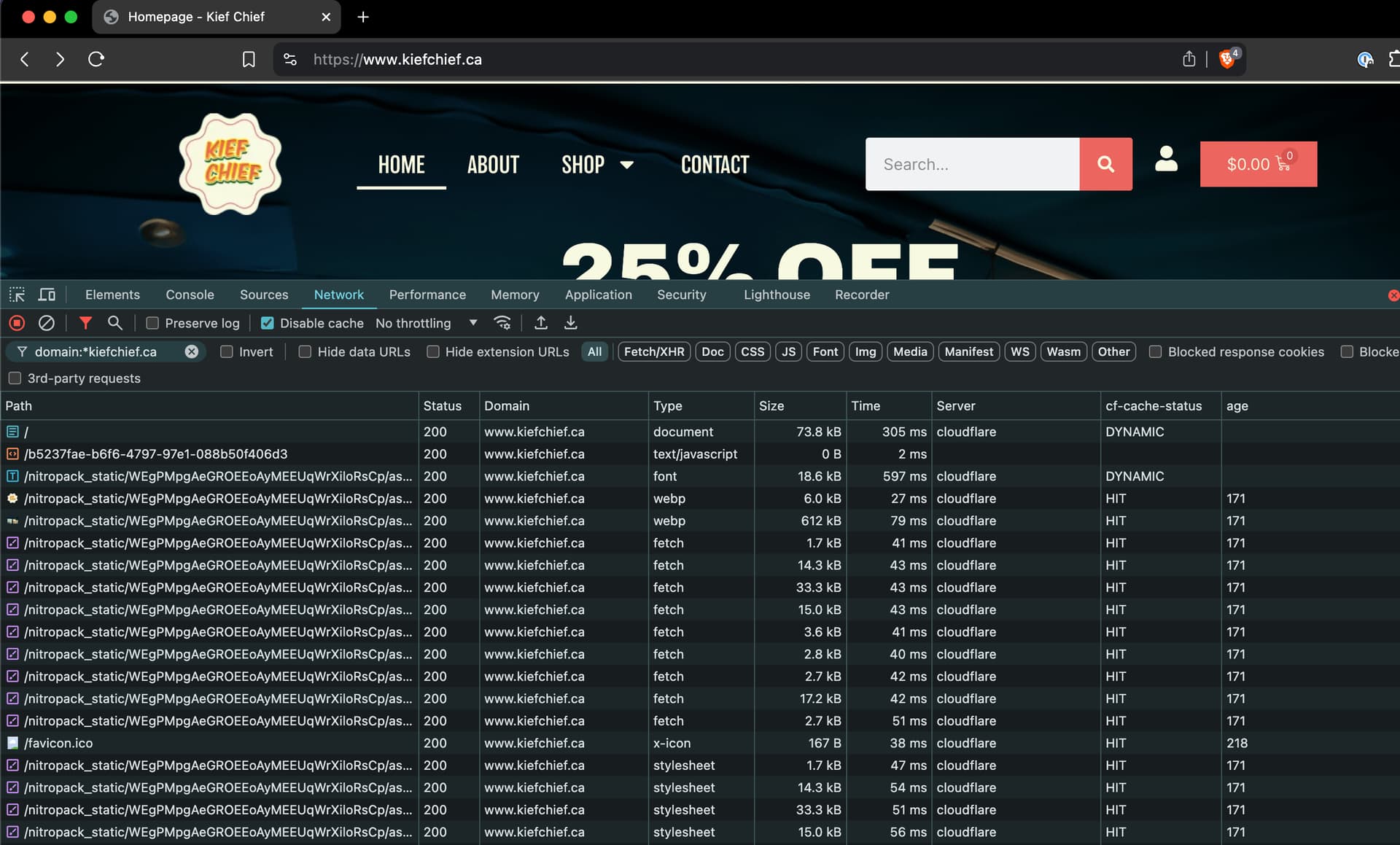Enable the Preserve log checkbox
The image size is (1400, 845).
point(152,323)
